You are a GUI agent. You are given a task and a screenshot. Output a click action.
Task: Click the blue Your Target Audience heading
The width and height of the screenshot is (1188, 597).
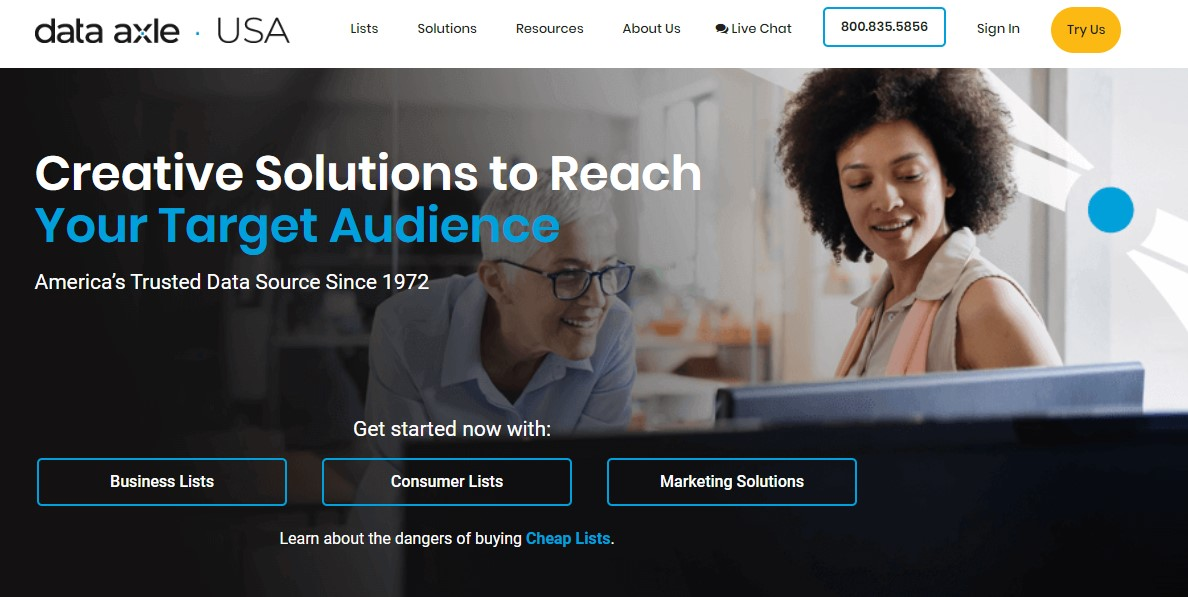(x=297, y=226)
